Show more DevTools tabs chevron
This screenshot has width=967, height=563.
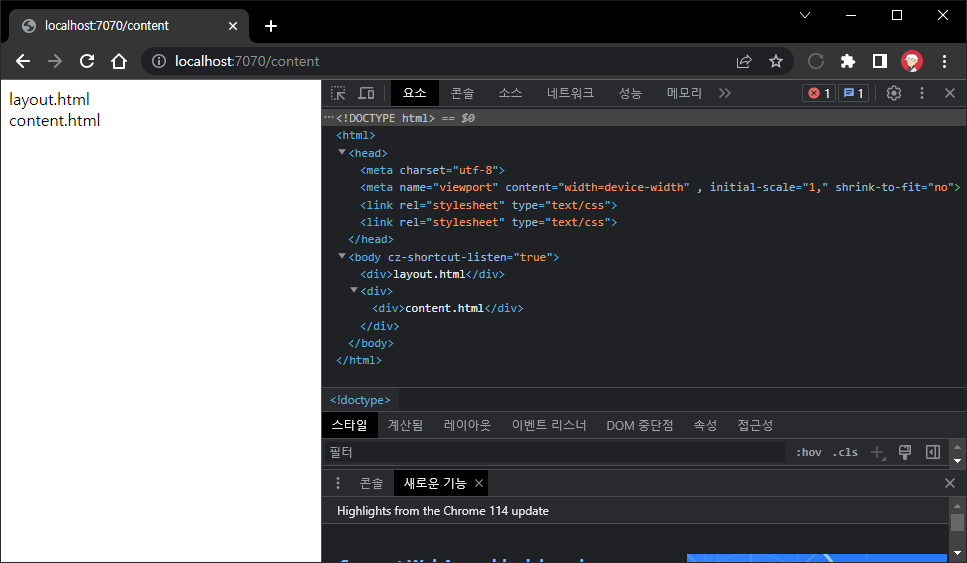pyautogui.click(x=725, y=93)
